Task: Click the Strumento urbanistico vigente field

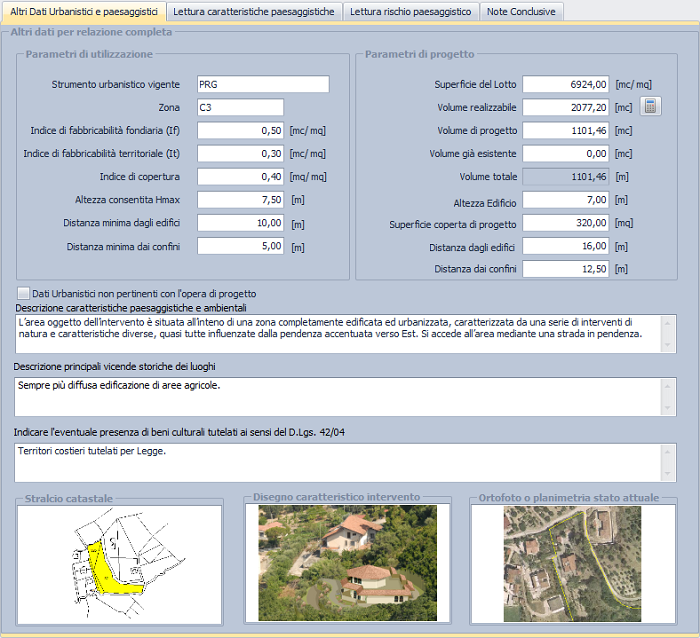Action: click(262, 84)
